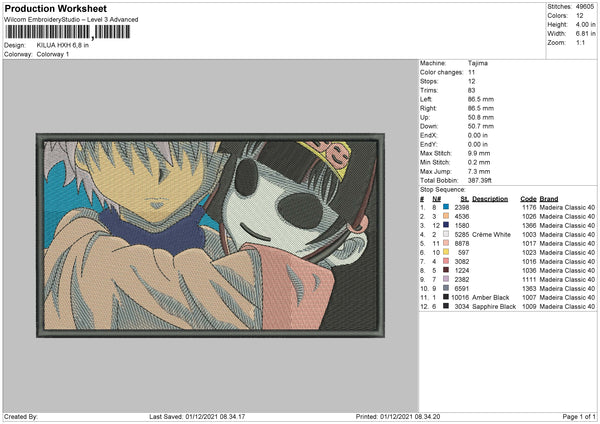This screenshot has height=424, width=600.
Task: Click the "Crème White" description text
Action: click(491, 235)
